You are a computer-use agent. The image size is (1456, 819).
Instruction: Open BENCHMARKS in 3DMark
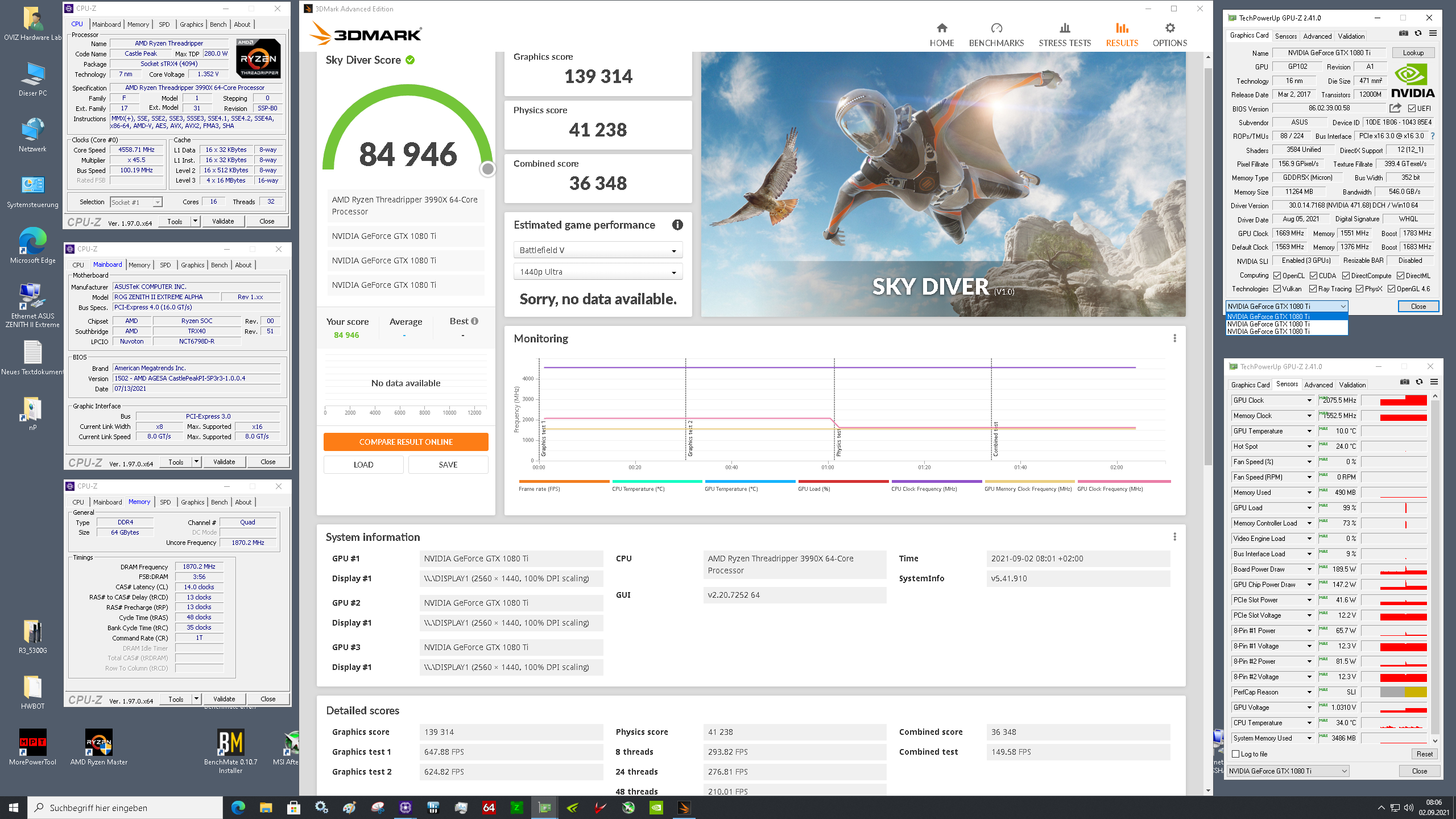pos(996,35)
